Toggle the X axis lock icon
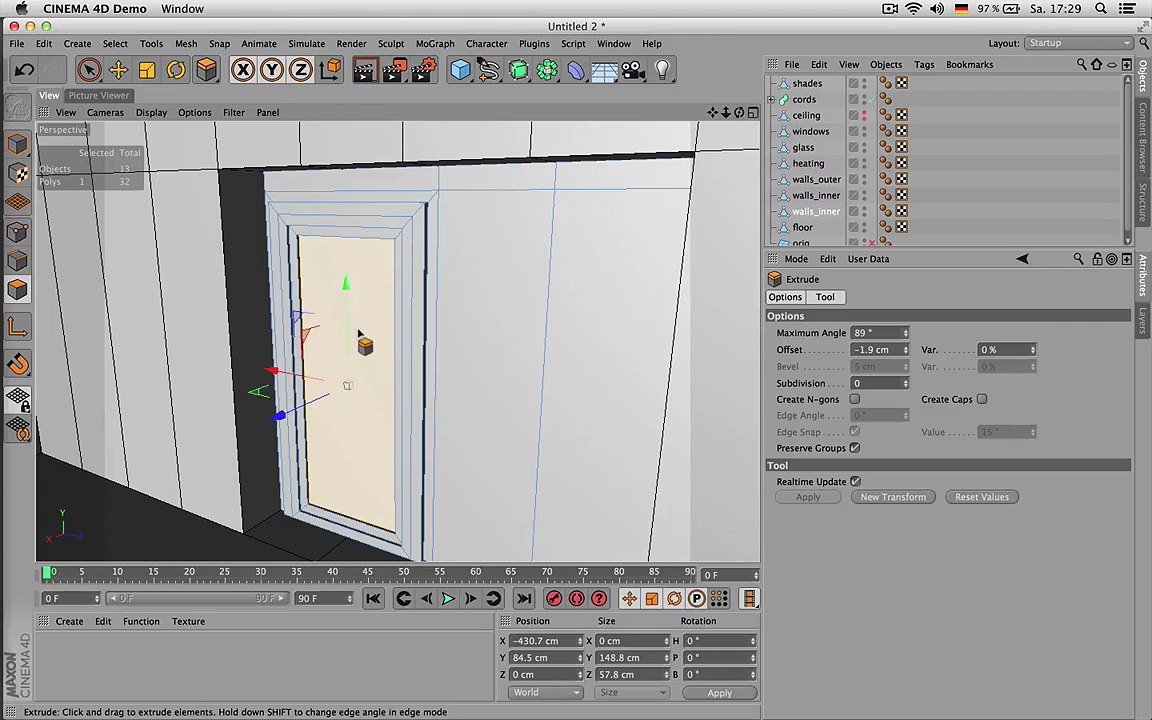Viewport: 1152px width, 720px height. point(242,70)
